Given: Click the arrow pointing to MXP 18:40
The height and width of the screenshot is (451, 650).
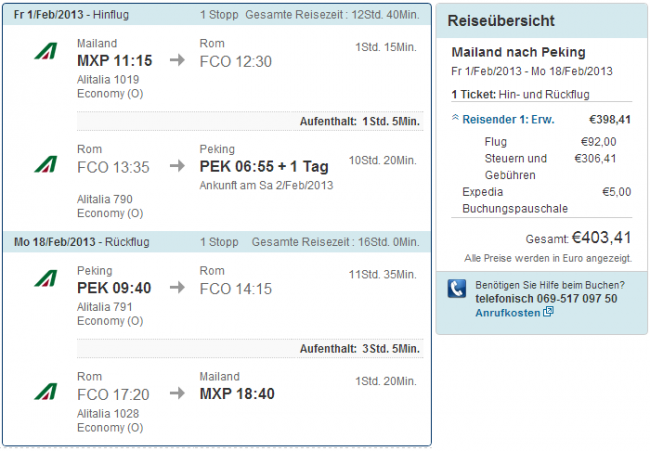Looking at the screenshot, I should coord(177,393).
